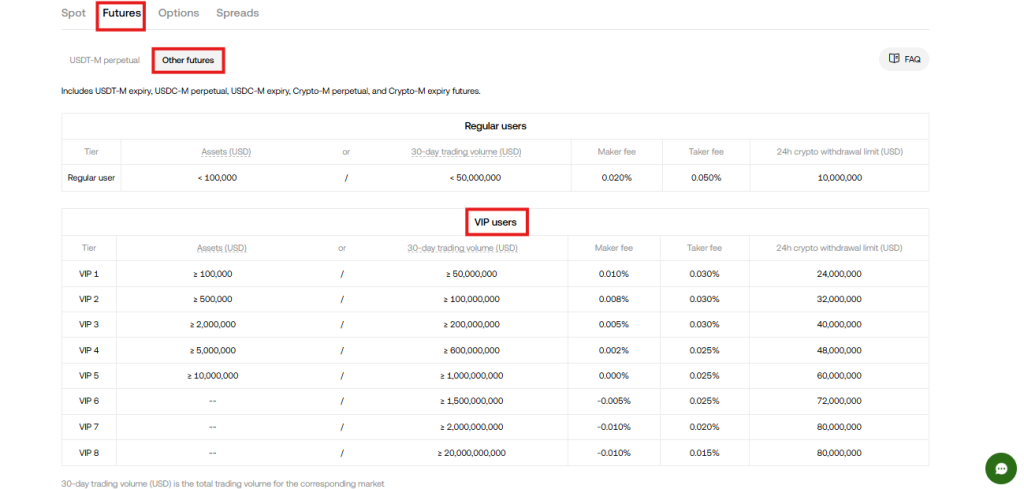
Task: Click the VIP 3 tier cell
Action: pos(89,324)
